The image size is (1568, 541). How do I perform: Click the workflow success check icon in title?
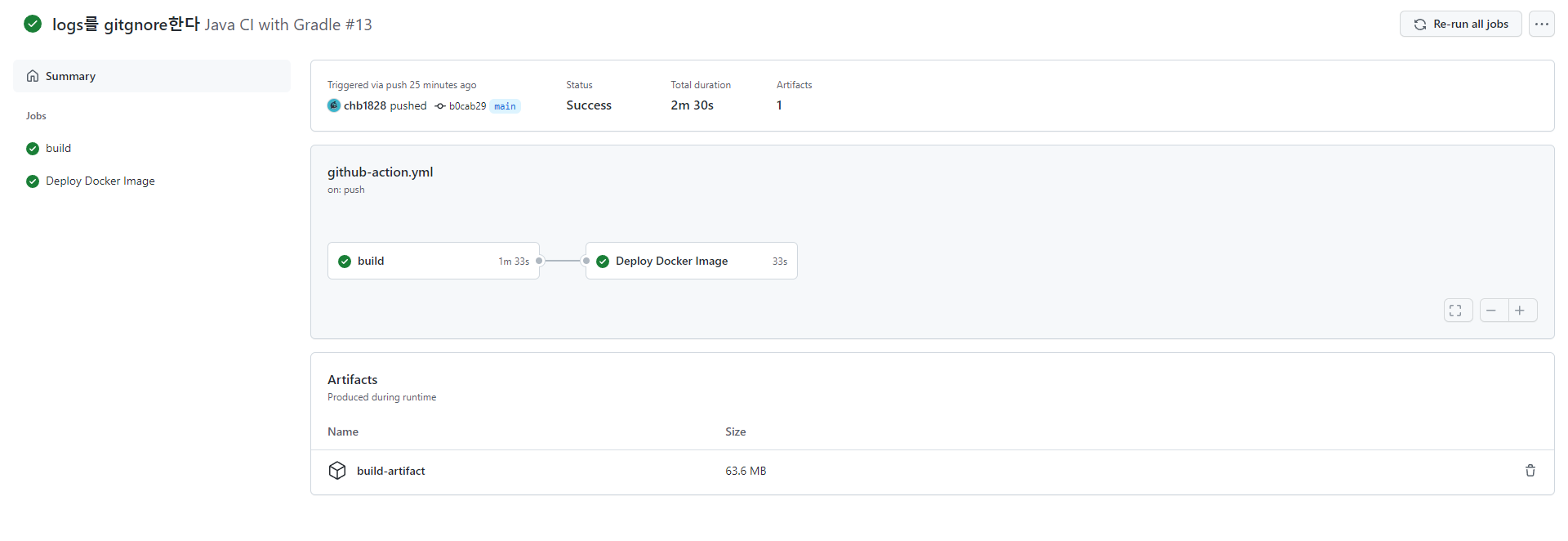[33, 24]
